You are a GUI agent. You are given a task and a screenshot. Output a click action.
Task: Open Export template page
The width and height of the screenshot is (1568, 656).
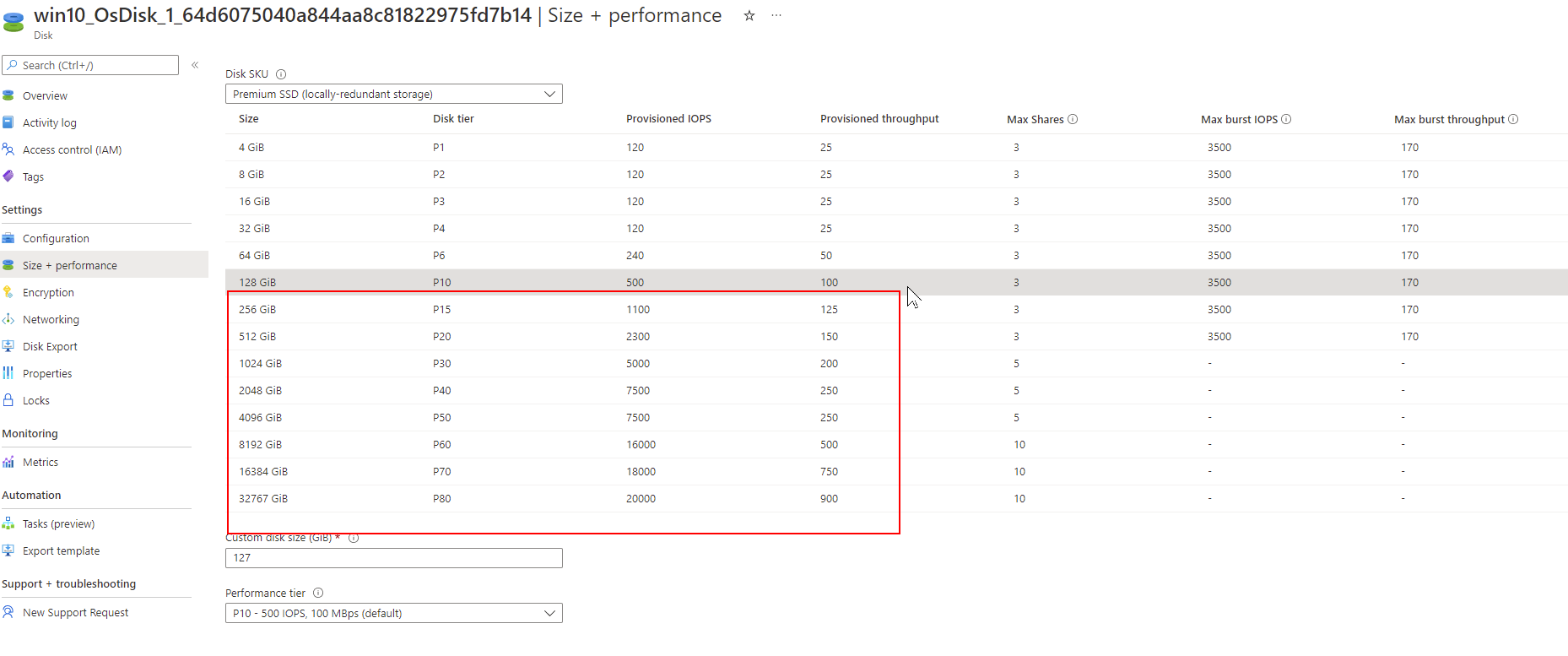coord(61,550)
